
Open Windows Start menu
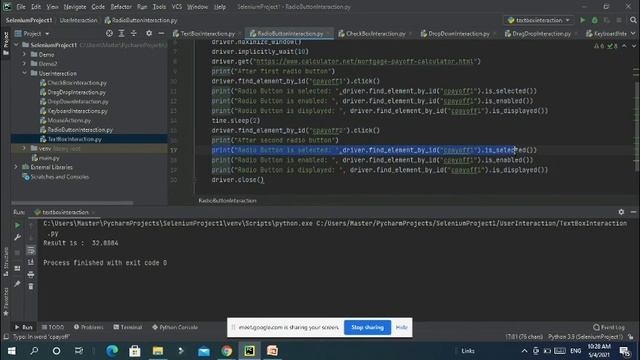pos(11,351)
